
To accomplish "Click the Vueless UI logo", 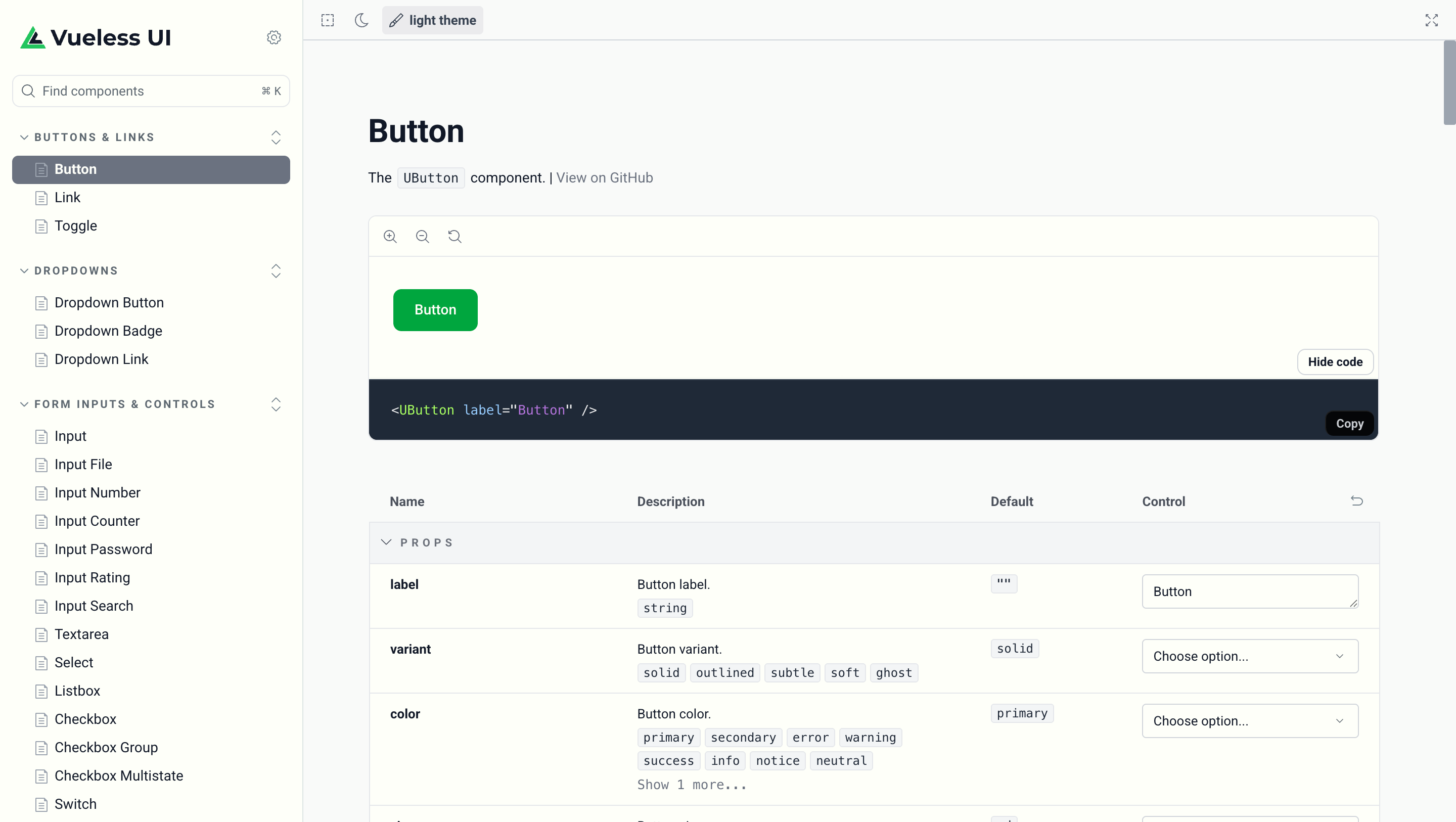I will point(96,37).
